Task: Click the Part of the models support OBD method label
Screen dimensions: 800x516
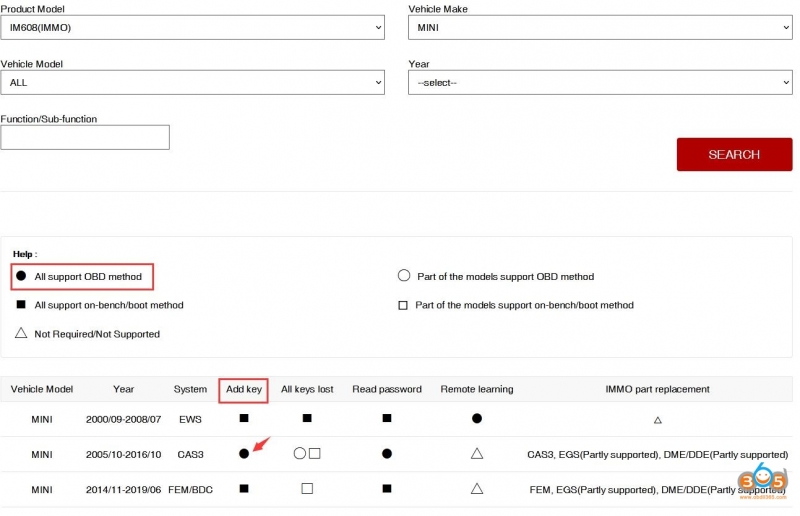Action: [506, 277]
